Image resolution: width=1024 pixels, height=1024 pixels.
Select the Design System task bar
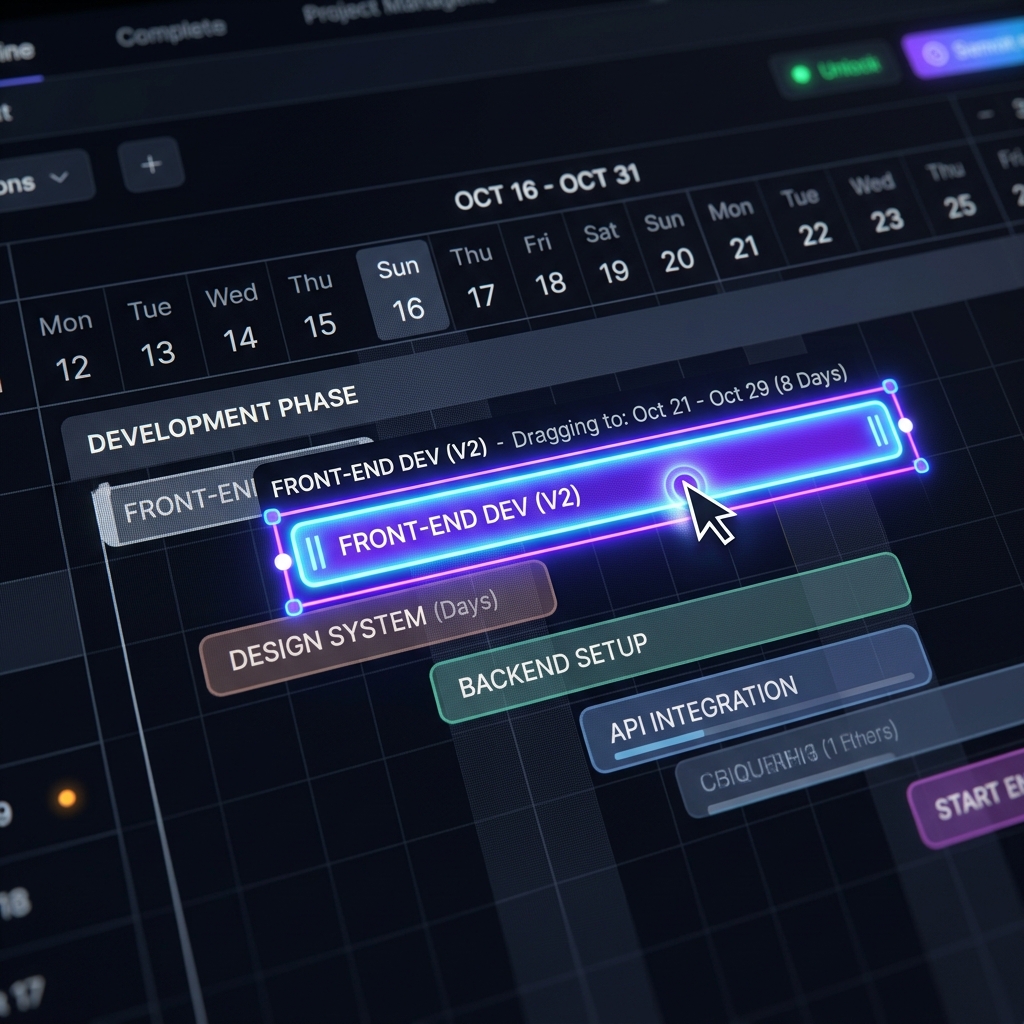[x=379, y=628]
